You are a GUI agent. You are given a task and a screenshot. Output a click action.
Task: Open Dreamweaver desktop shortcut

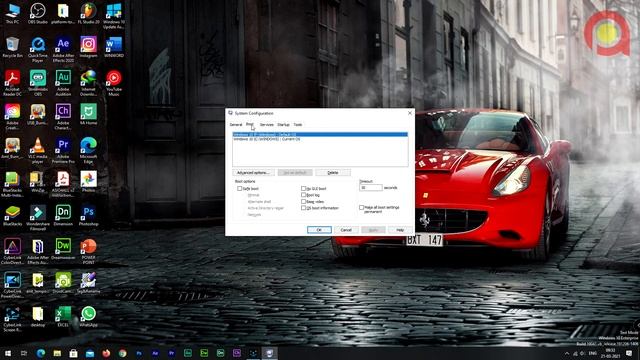(x=63, y=249)
